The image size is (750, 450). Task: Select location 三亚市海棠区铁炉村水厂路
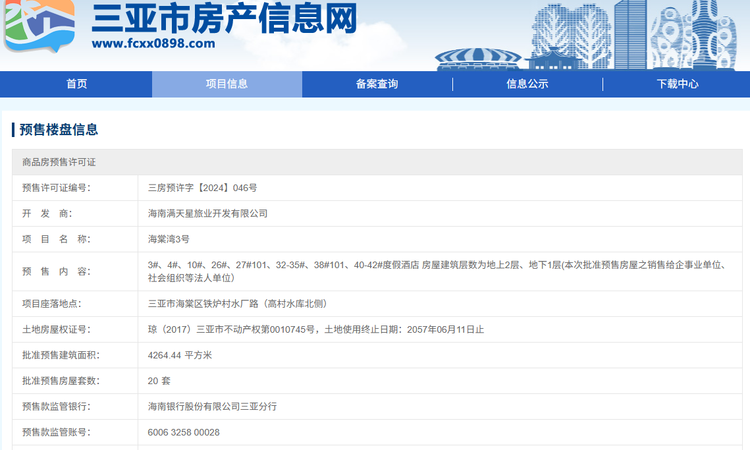click(x=237, y=304)
